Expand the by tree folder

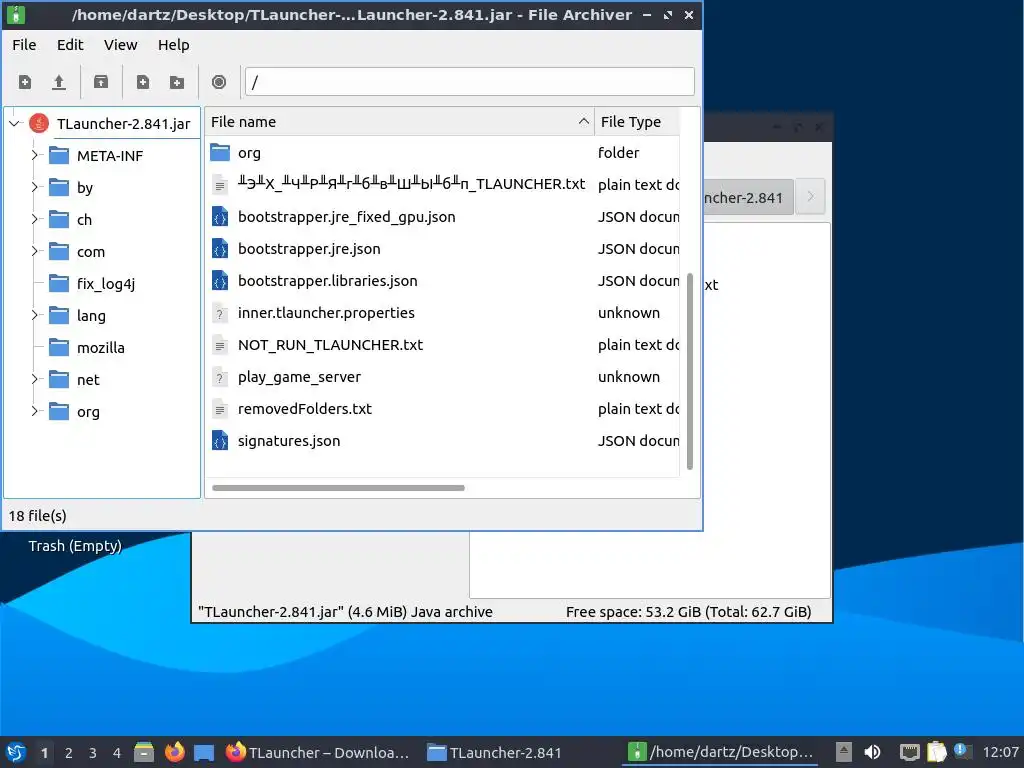click(x=35, y=187)
